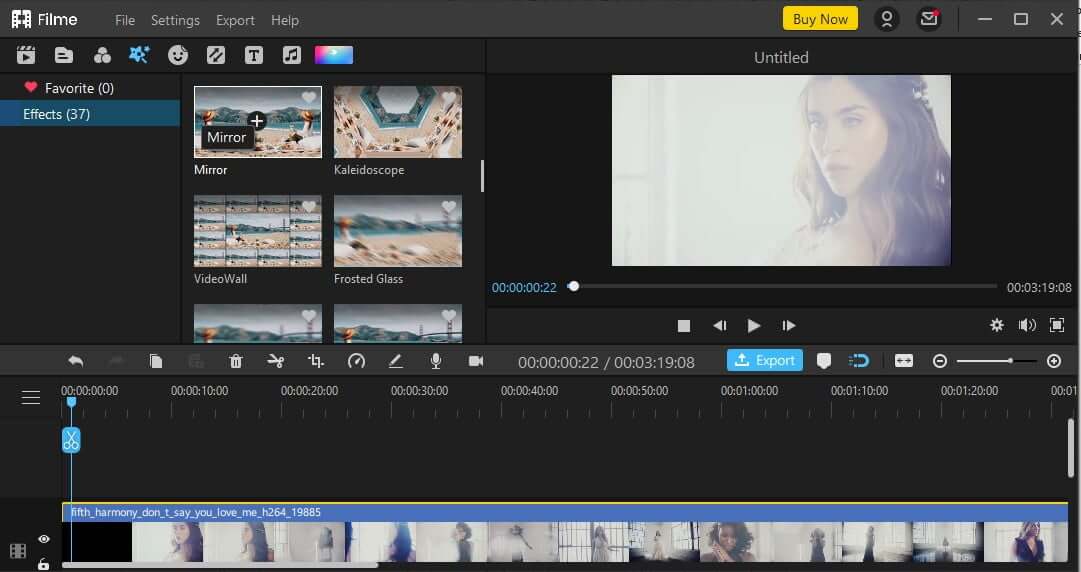Click the blue 00:00:00:22 preview timecode
This screenshot has height=572, width=1081.
click(x=524, y=287)
